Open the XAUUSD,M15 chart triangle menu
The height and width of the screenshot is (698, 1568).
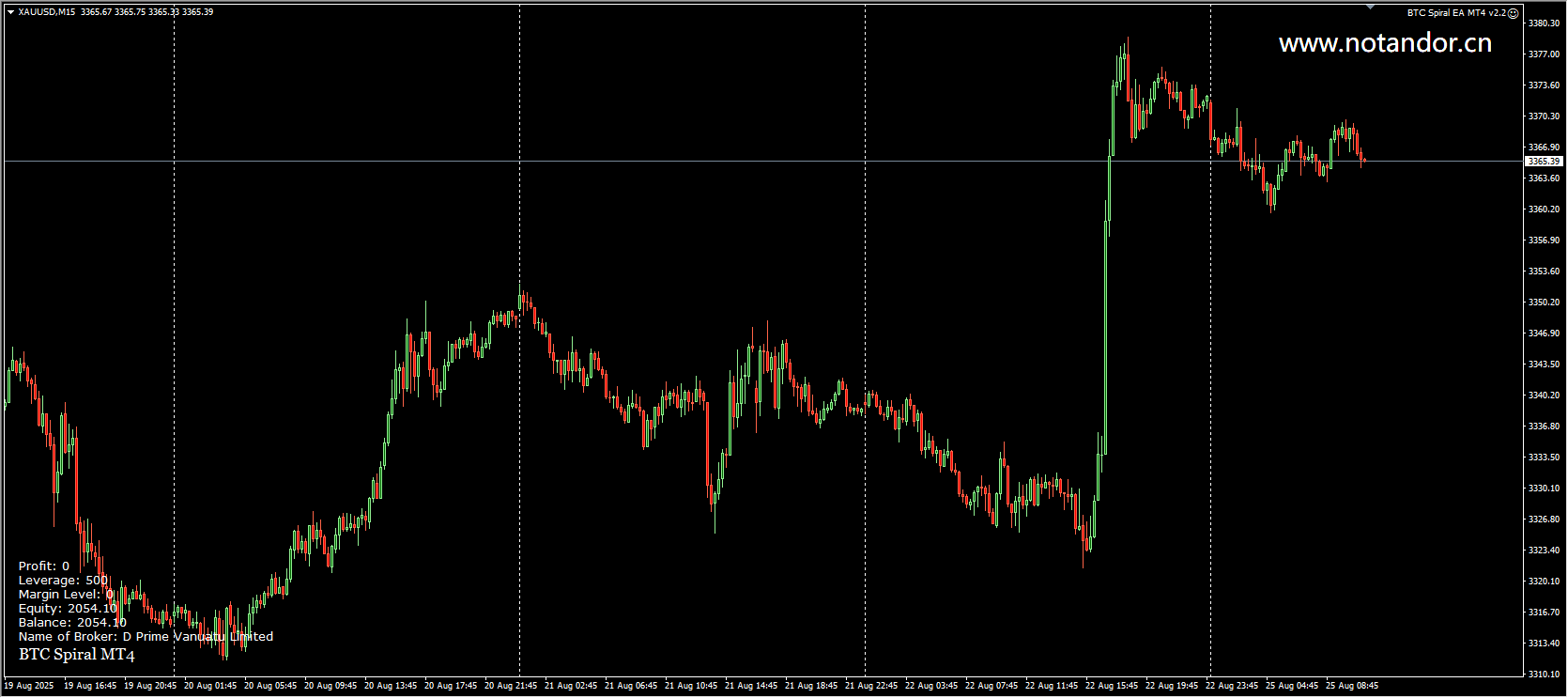10,12
